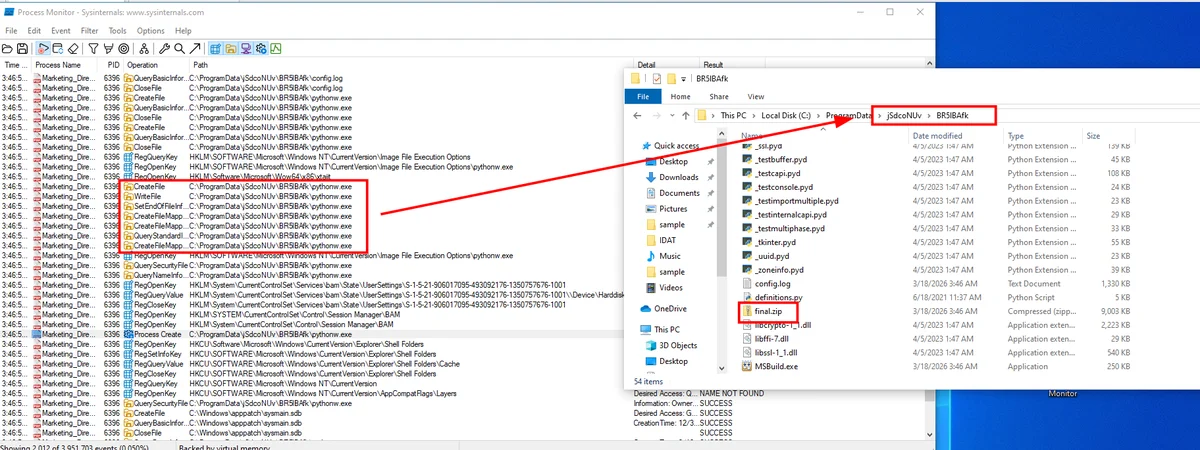1200x450 pixels.
Task: Open the Options menu
Action: pos(151,31)
